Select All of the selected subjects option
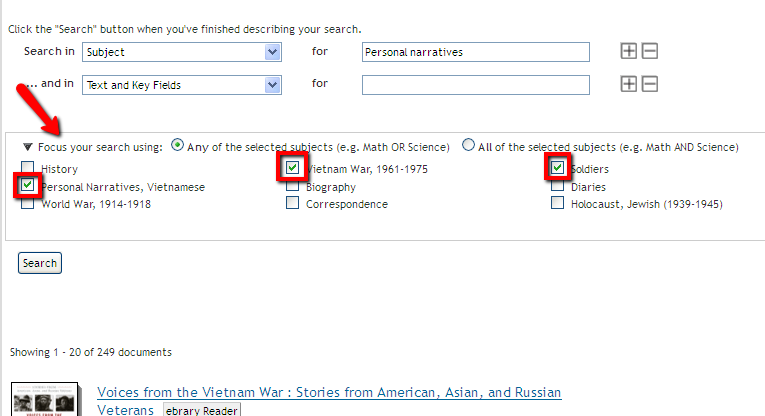765x416 pixels. coord(468,145)
